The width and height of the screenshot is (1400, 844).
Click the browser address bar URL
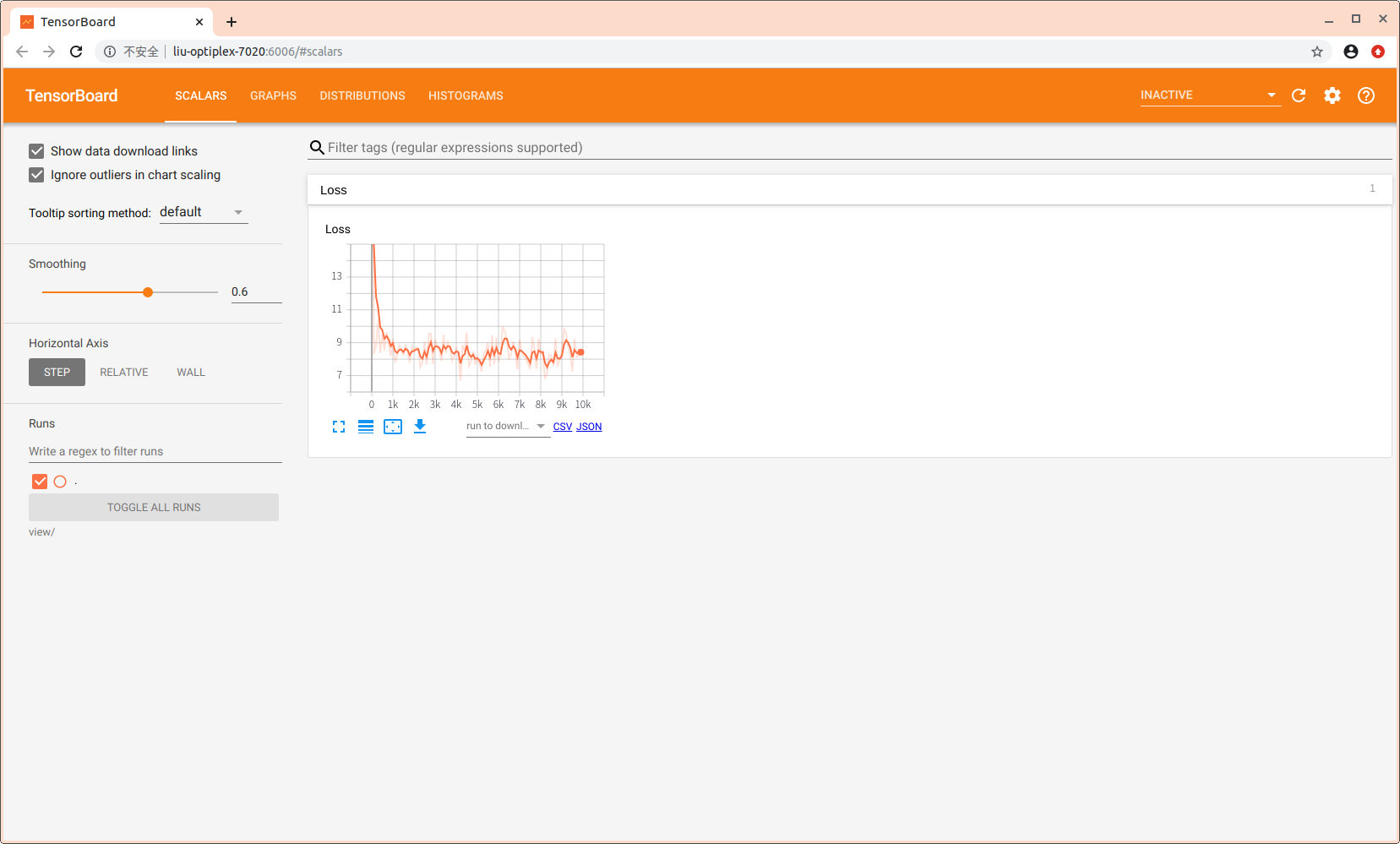(x=258, y=52)
